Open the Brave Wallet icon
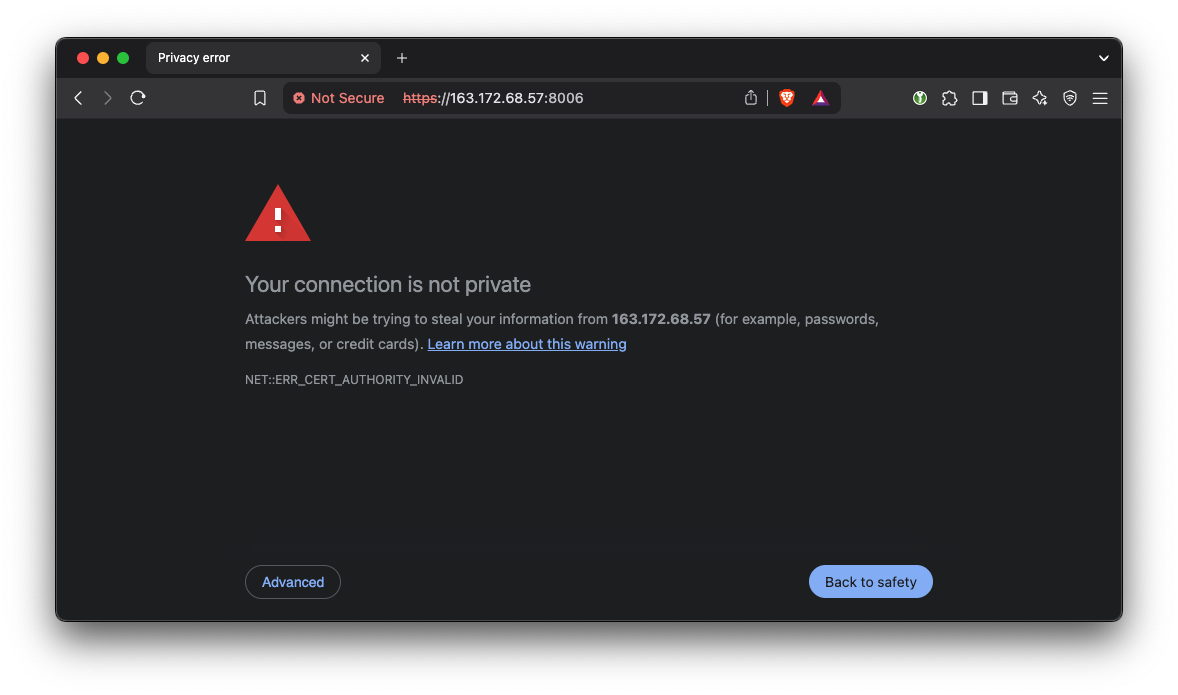The height and width of the screenshot is (695, 1178). pos(1010,98)
